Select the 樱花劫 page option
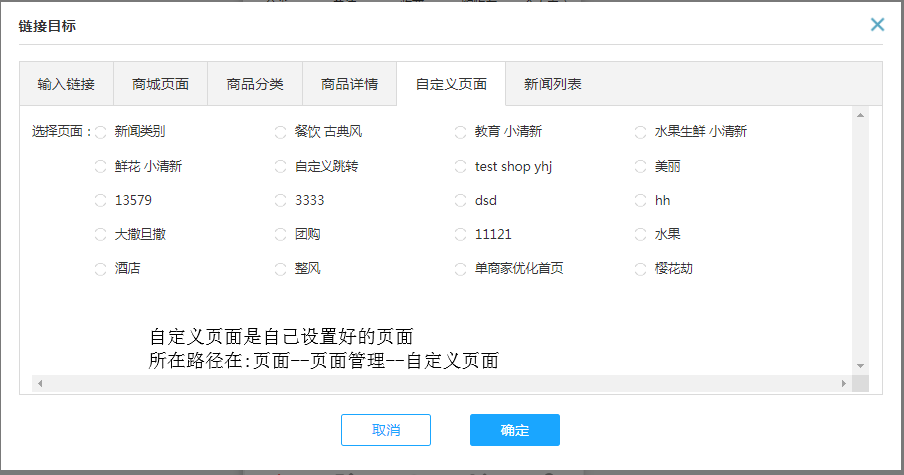The height and width of the screenshot is (475, 904). tap(641, 269)
